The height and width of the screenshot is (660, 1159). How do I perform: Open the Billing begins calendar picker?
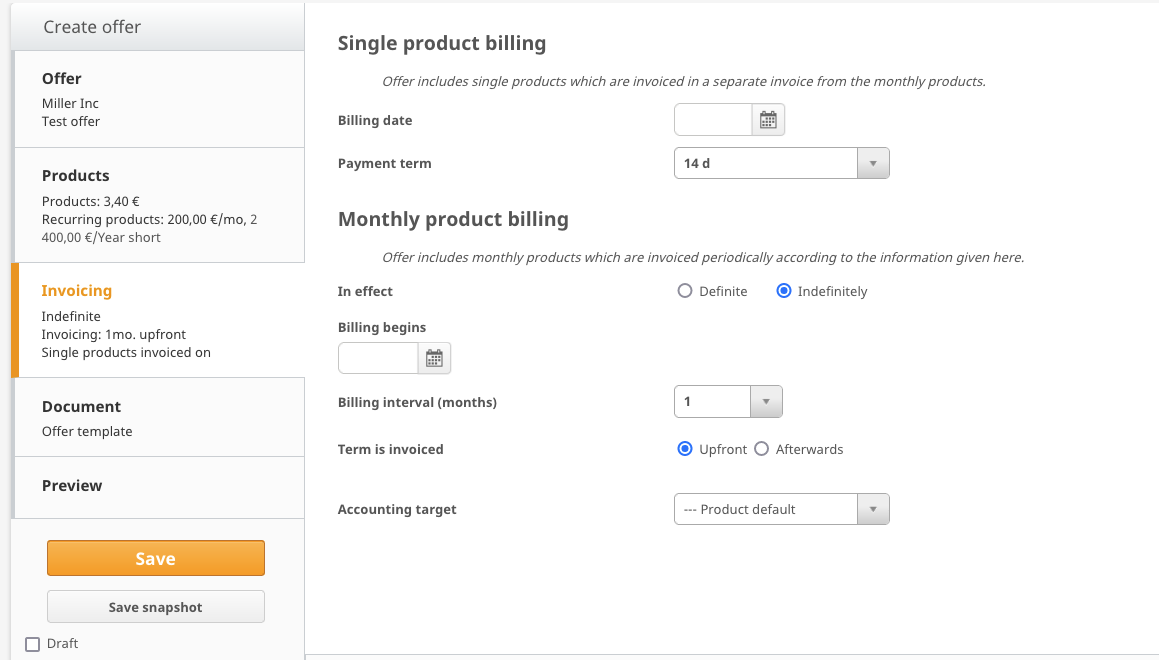point(434,358)
